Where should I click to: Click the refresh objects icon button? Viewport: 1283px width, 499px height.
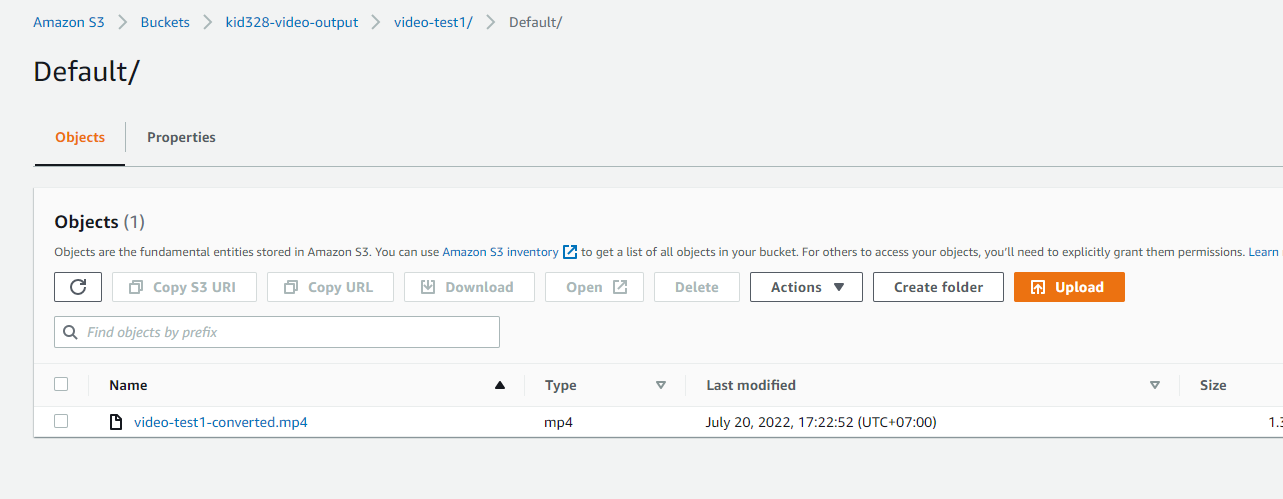pos(78,287)
